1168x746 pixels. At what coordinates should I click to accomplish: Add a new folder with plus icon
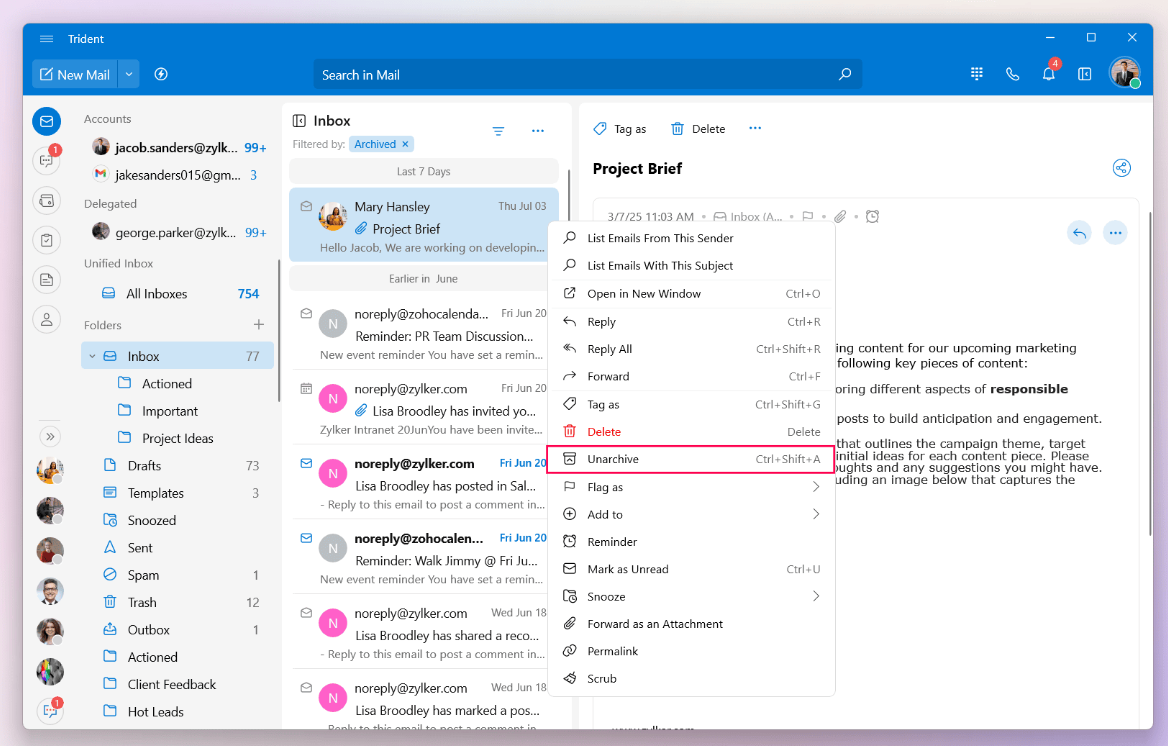click(x=258, y=325)
